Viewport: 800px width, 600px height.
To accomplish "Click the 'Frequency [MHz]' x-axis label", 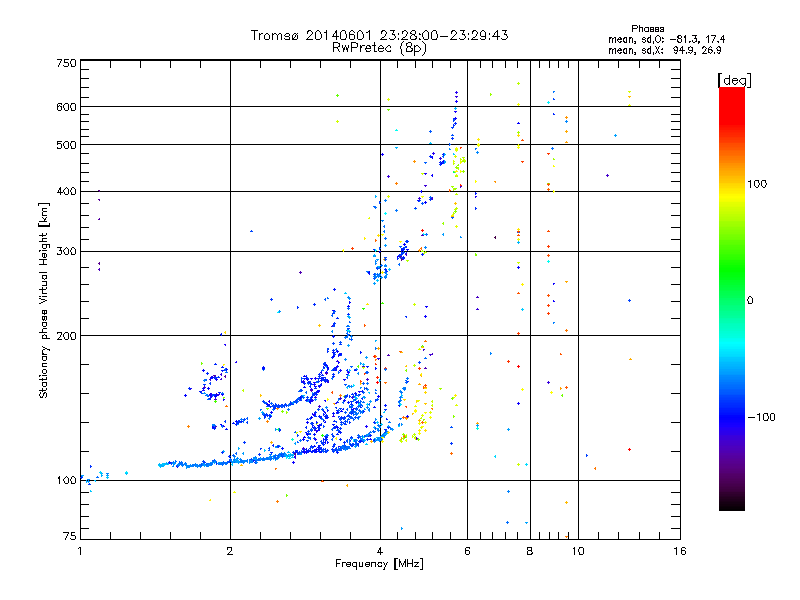I will coord(379,564).
